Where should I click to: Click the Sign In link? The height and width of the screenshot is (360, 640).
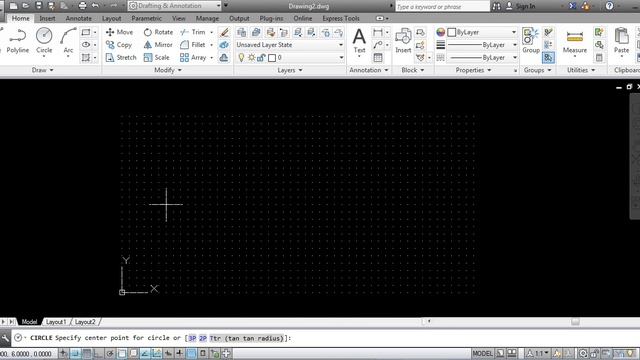[x=525, y=6]
